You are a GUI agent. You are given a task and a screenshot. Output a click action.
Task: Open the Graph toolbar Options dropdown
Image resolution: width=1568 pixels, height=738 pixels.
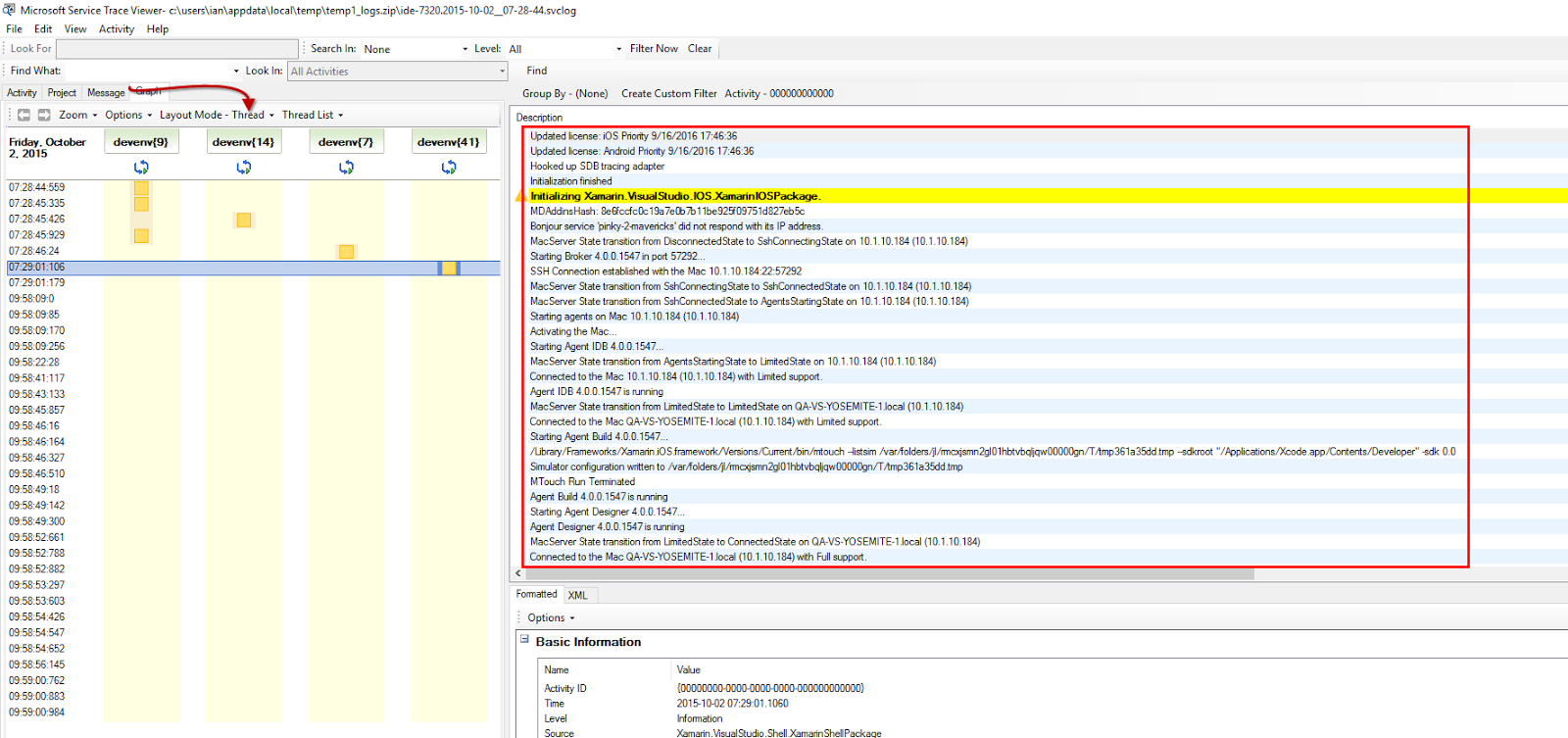tap(128, 115)
